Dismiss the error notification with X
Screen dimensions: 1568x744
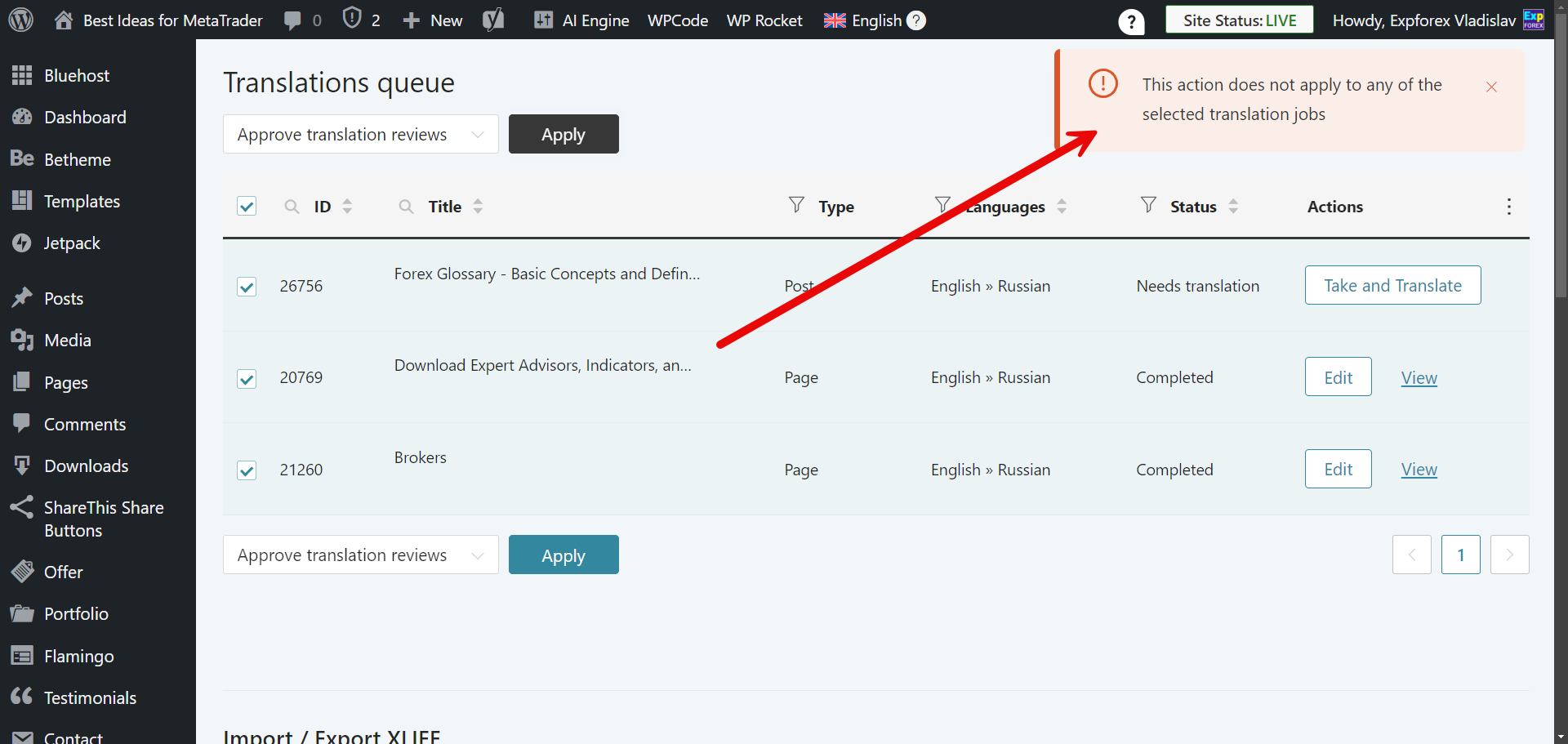1491,87
